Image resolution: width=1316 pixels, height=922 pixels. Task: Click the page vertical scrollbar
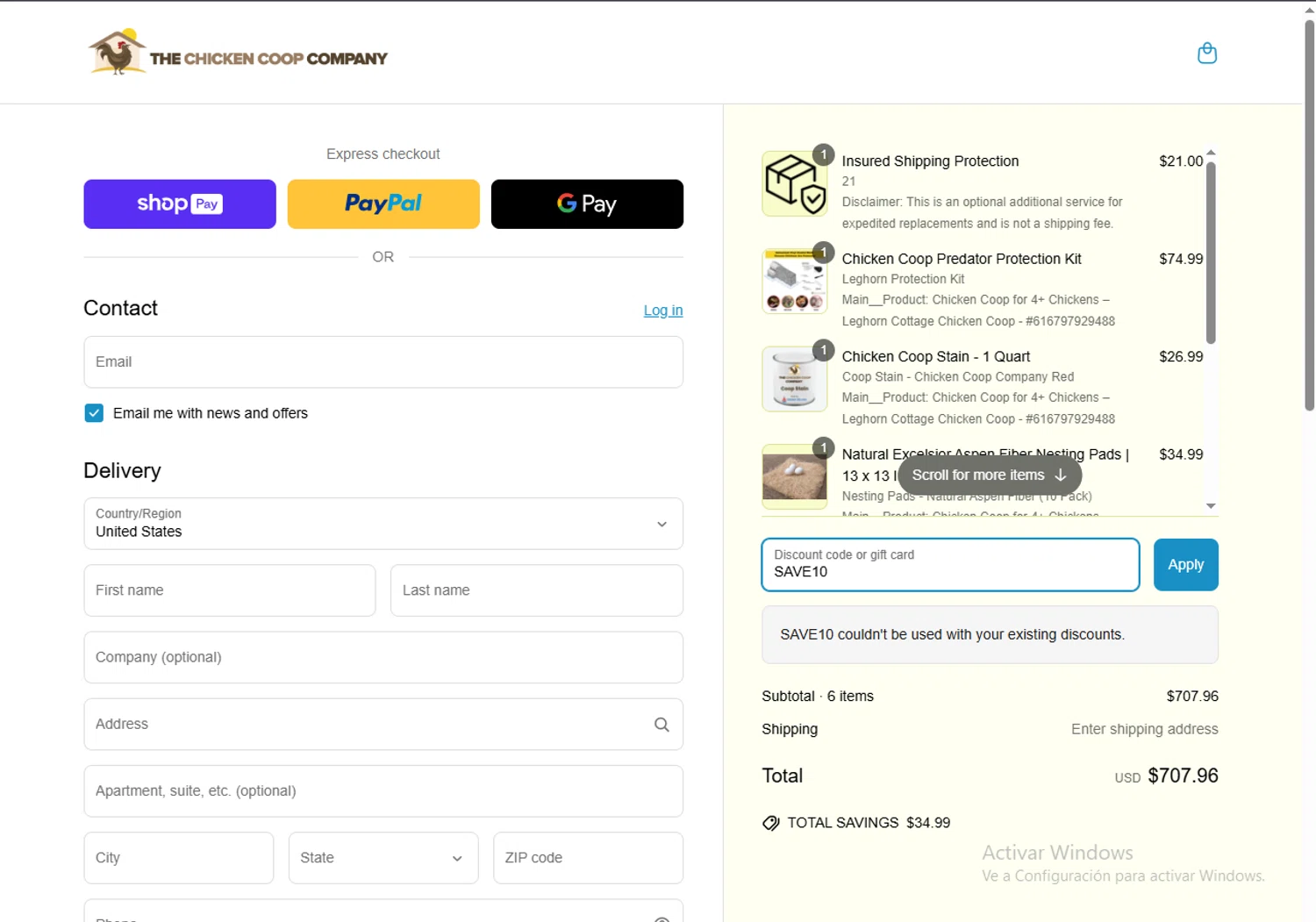coord(1309,215)
